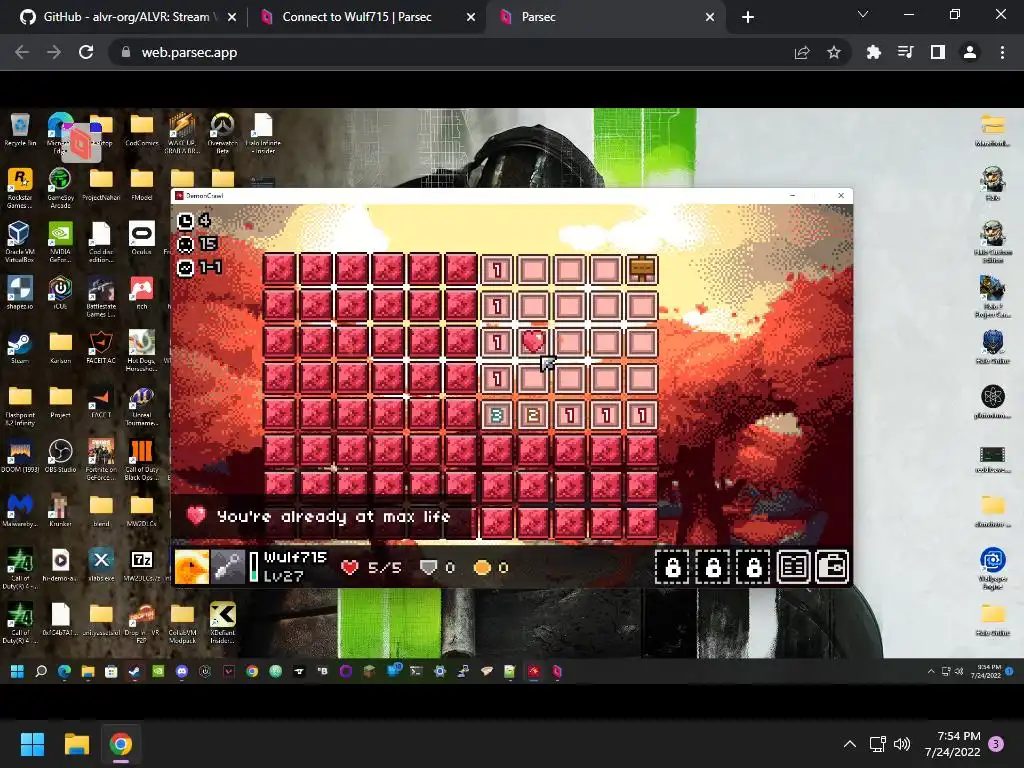Close the GitHub ALVR browser tab
The image size is (1024, 768).
232,17
